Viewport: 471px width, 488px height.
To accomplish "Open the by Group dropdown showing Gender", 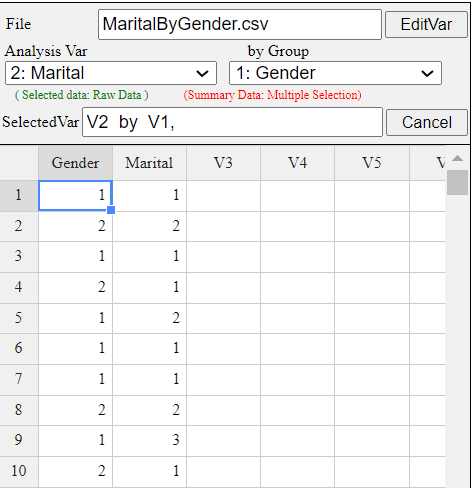I will pyautogui.click(x=335, y=73).
